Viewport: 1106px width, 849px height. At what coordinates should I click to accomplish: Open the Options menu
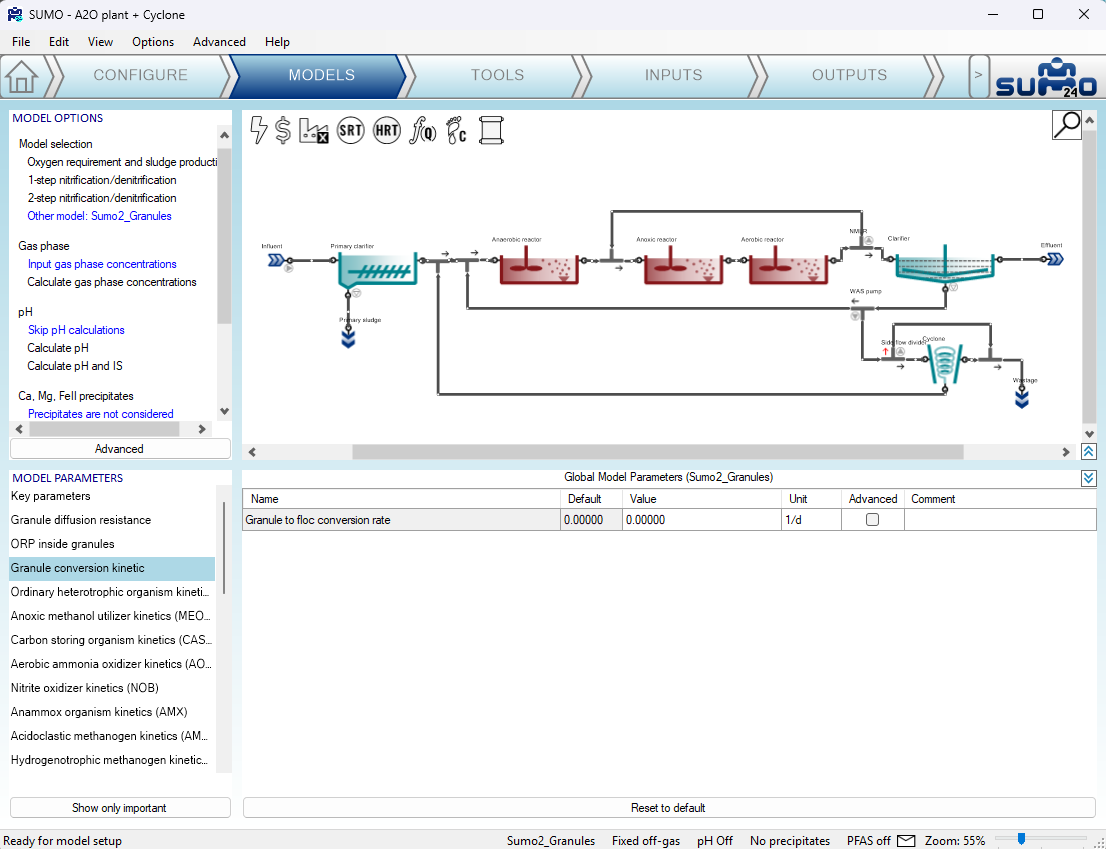click(x=153, y=42)
